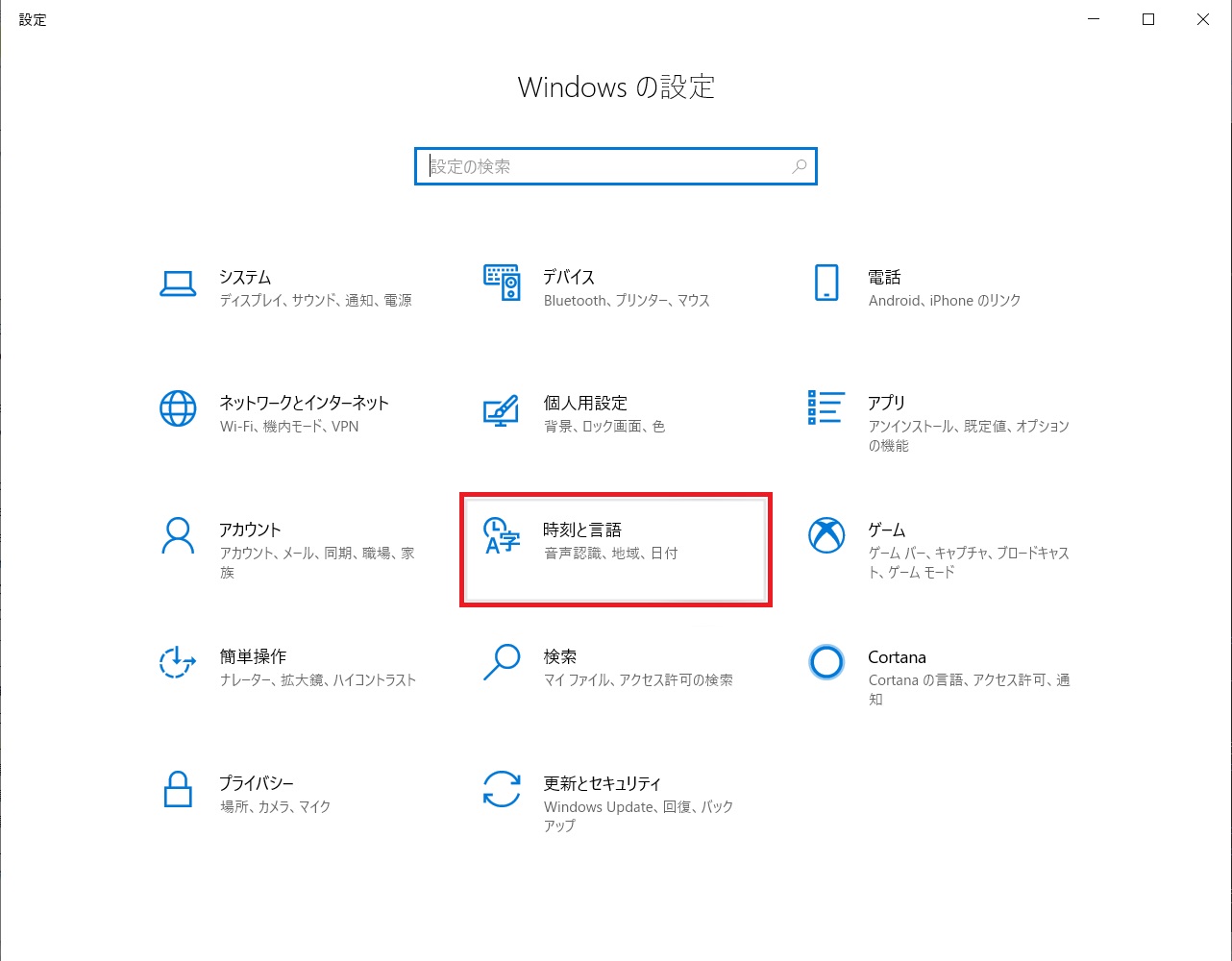The width and height of the screenshot is (1232, 961).
Task: Click the ネットワークとインターネット globe icon
Action: [178, 409]
